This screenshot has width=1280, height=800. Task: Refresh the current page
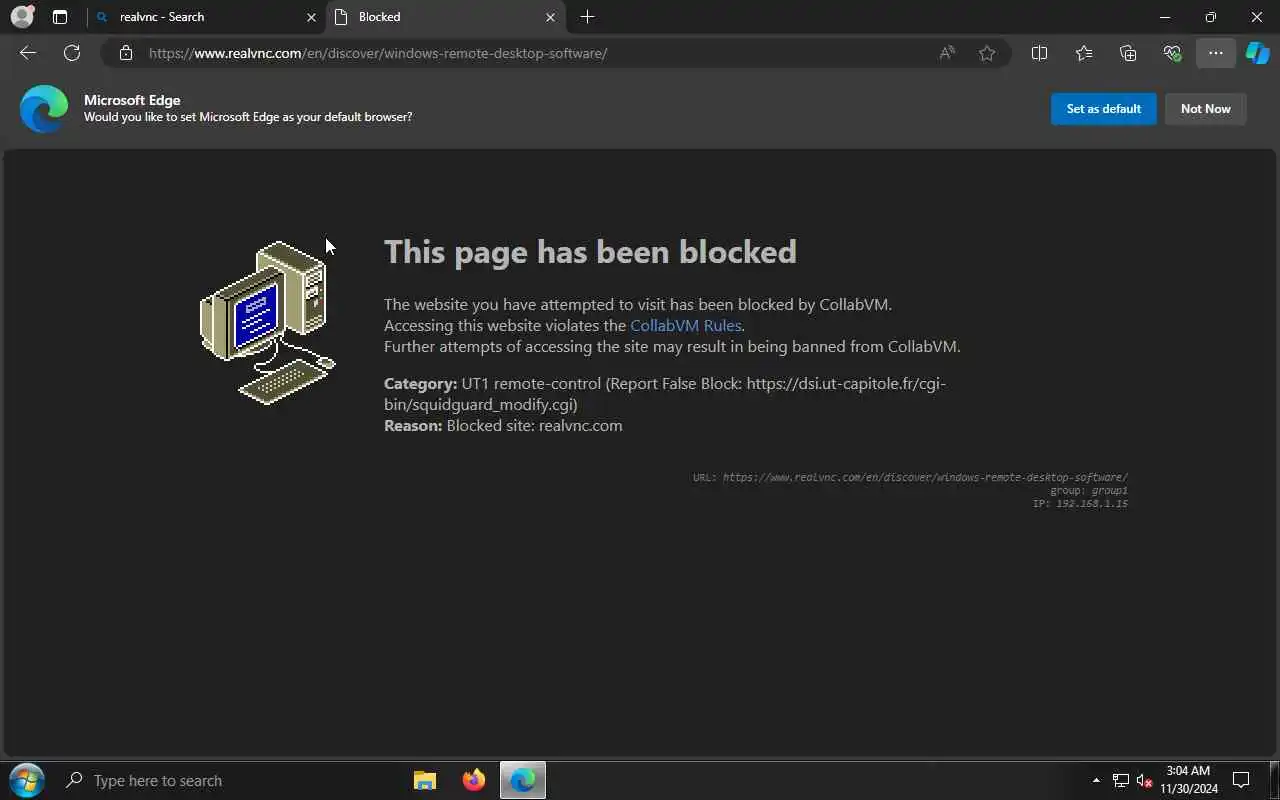(x=72, y=53)
